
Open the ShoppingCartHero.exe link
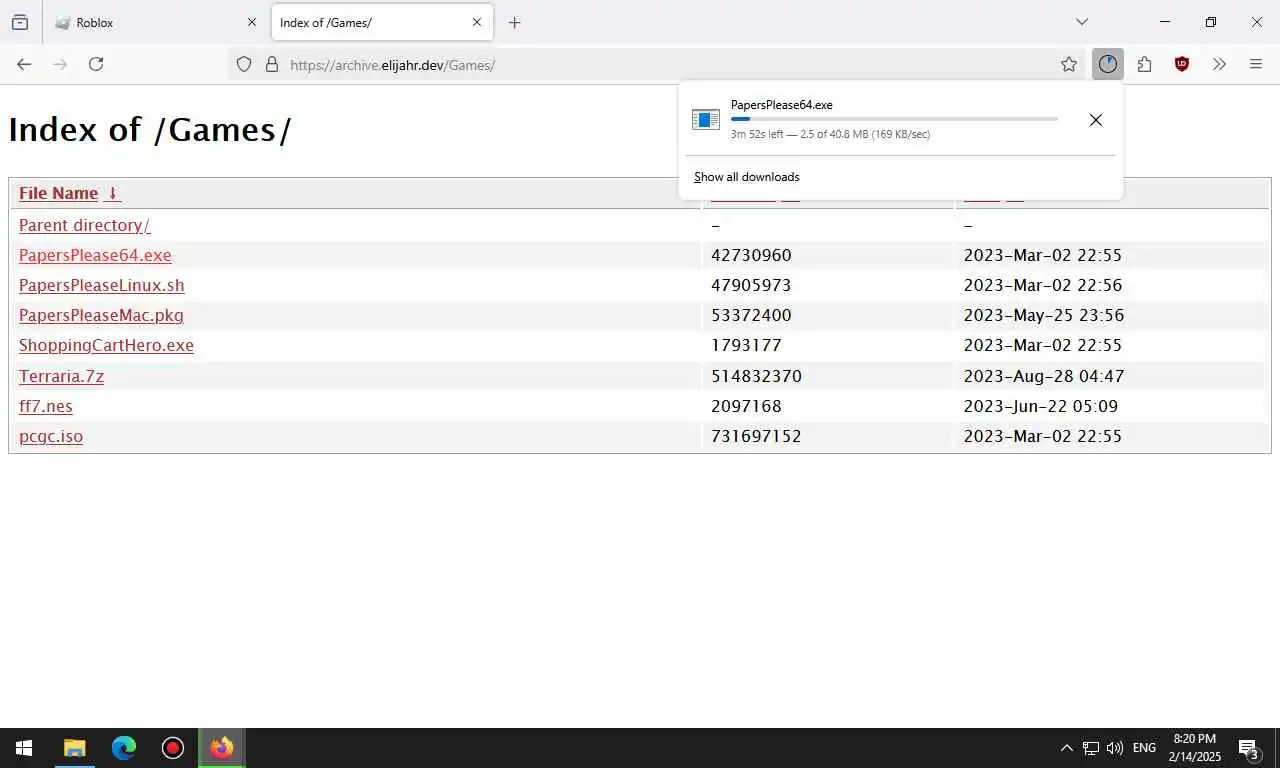pos(106,345)
